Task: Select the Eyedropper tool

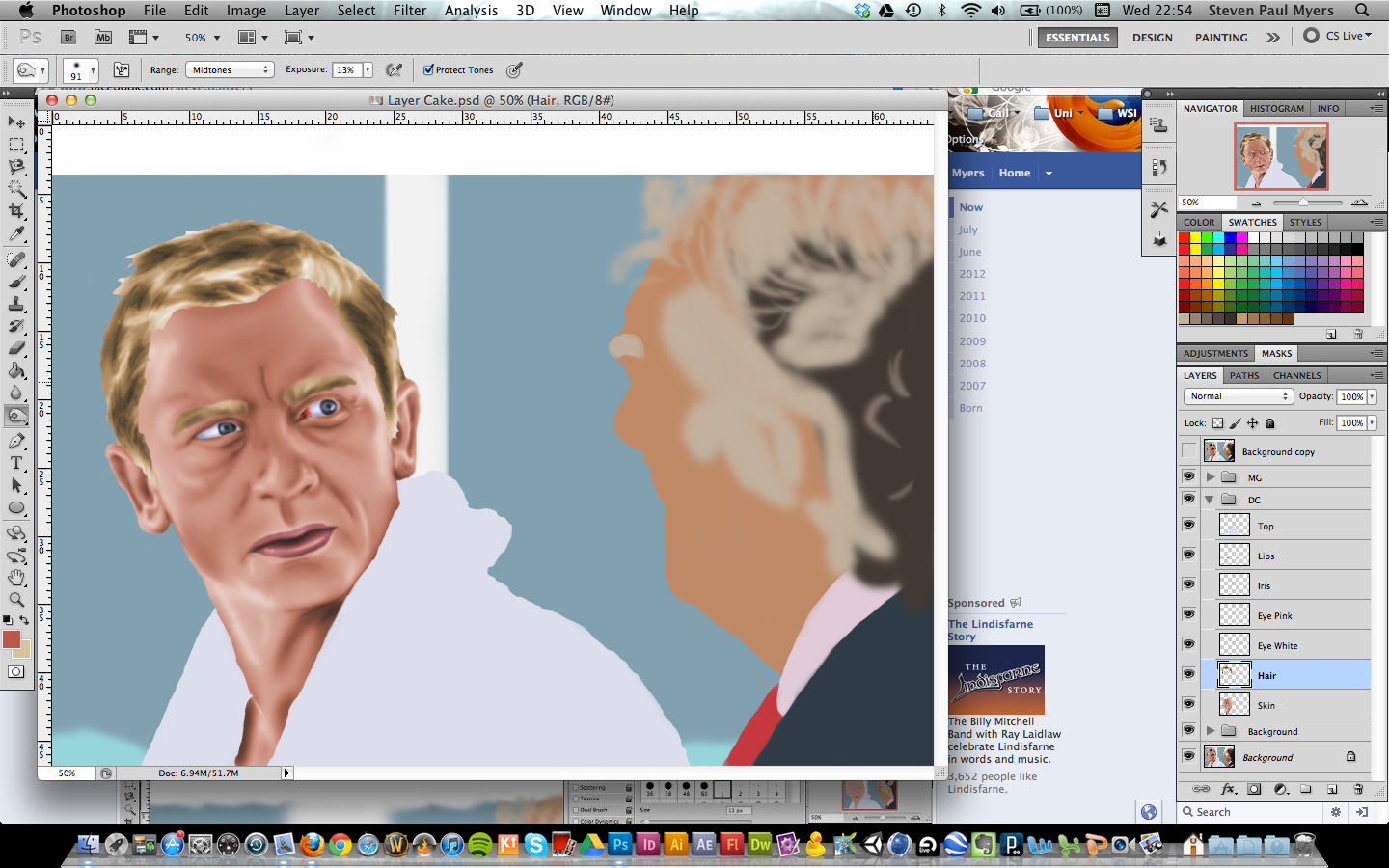Action: [16, 234]
